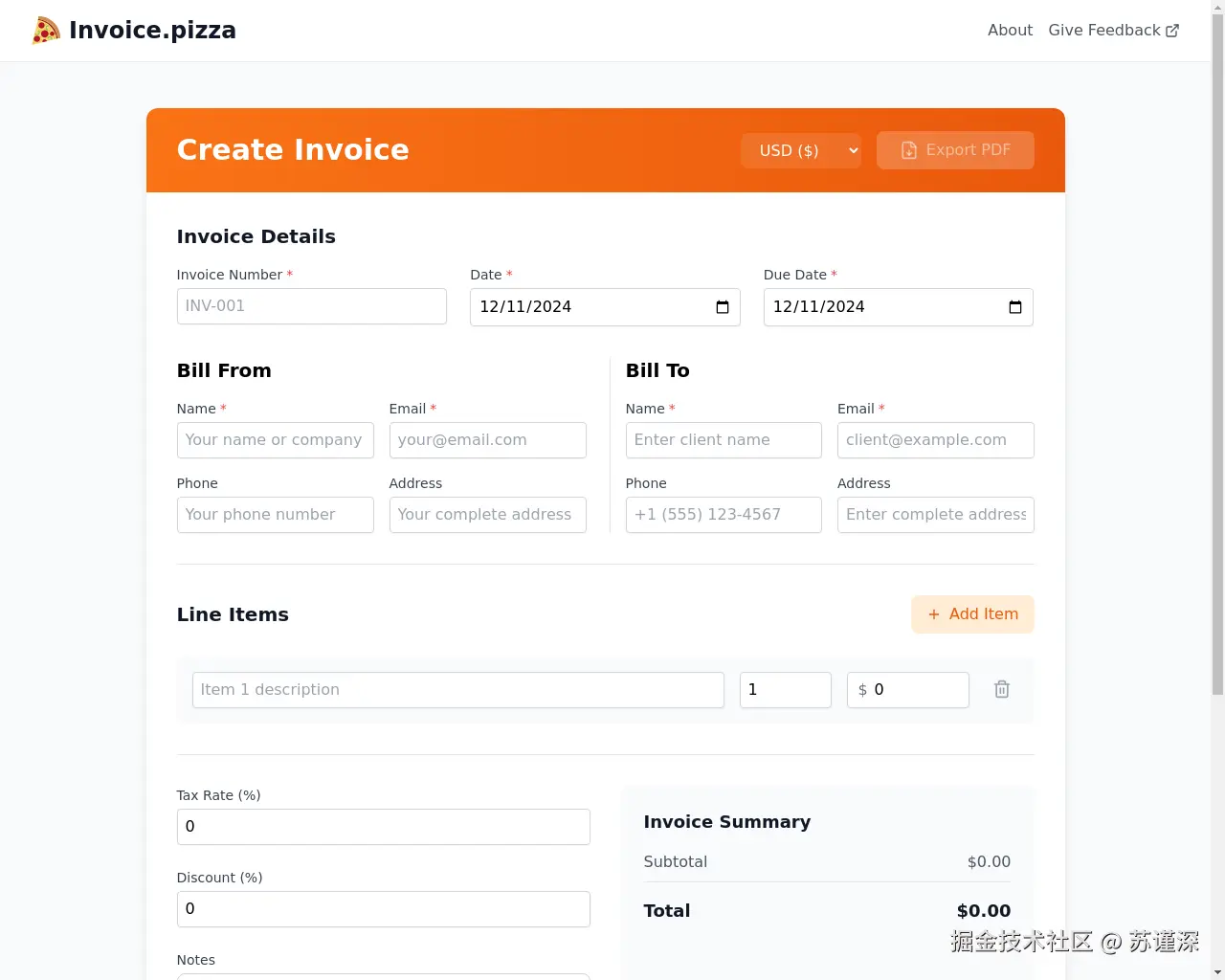Select the Tax Rate (%) input
The height and width of the screenshot is (980, 1225).
click(383, 826)
